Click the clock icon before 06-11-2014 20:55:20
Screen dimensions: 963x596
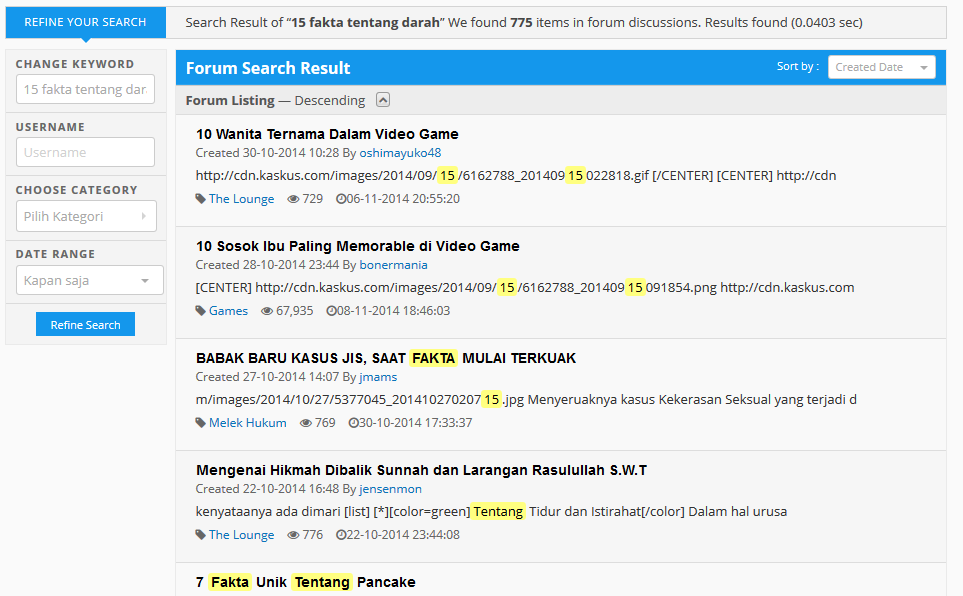(x=341, y=199)
